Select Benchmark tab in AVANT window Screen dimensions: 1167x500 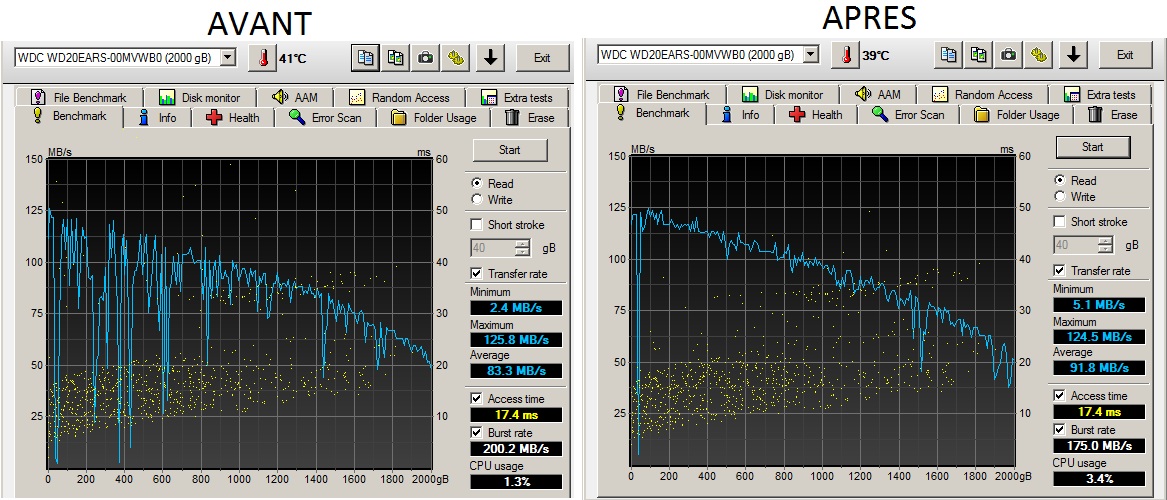[68, 116]
